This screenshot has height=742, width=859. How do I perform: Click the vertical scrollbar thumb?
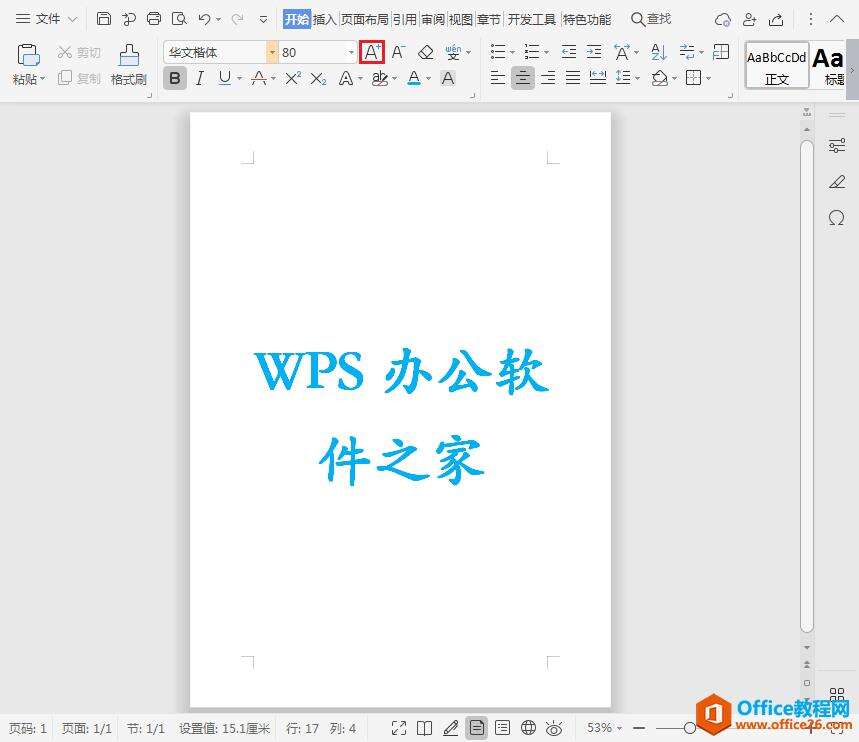click(x=806, y=386)
